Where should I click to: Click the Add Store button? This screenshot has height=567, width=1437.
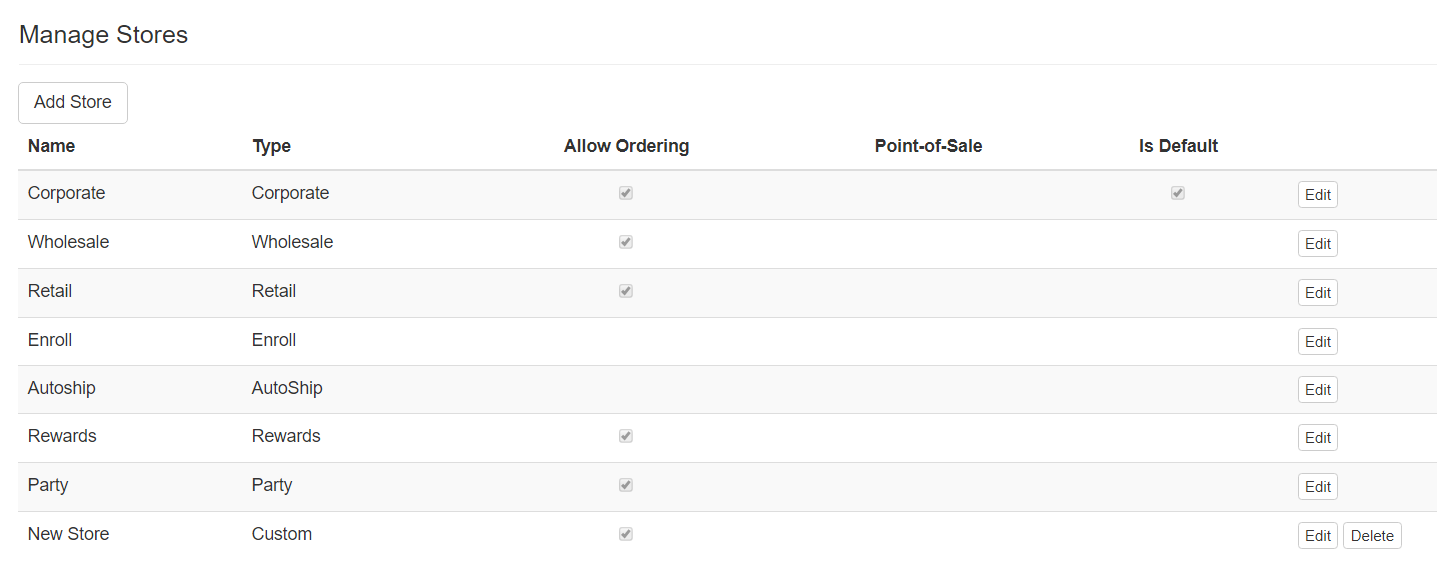[73, 103]
